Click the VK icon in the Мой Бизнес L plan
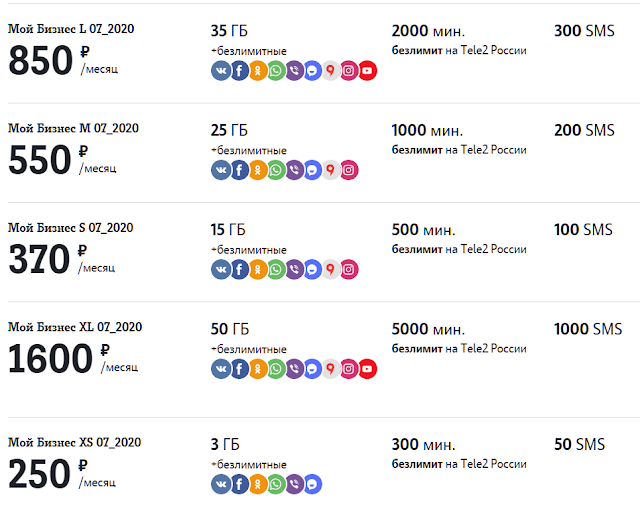Image resolution: width=640 pixels, height=509 pixels. pyautogui.click(x=220, y=71)
